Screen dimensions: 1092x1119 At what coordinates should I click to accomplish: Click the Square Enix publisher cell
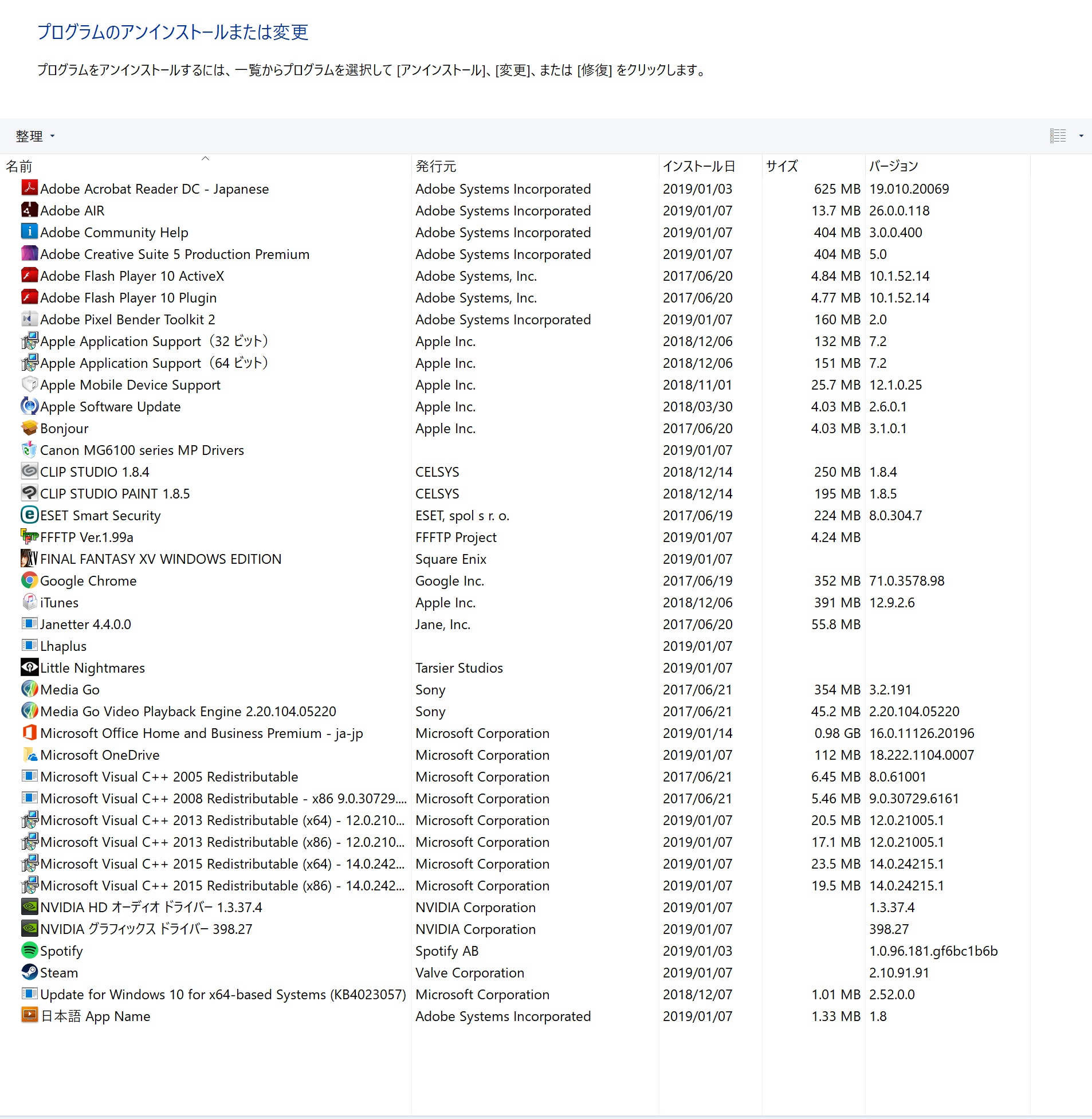[x=451, y=559]
